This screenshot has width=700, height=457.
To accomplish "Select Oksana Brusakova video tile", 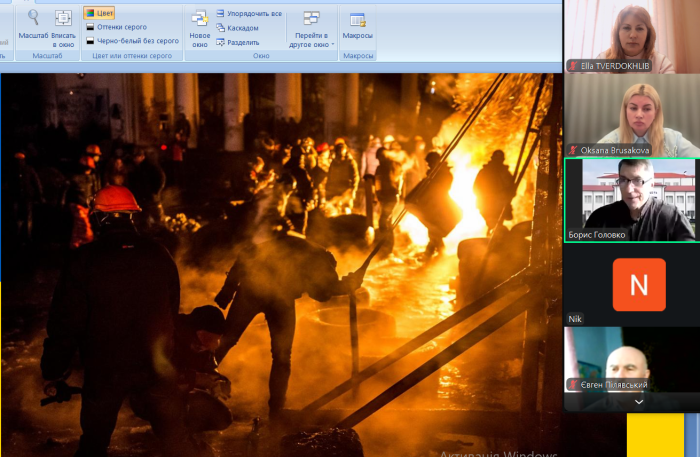I will 631,115.
